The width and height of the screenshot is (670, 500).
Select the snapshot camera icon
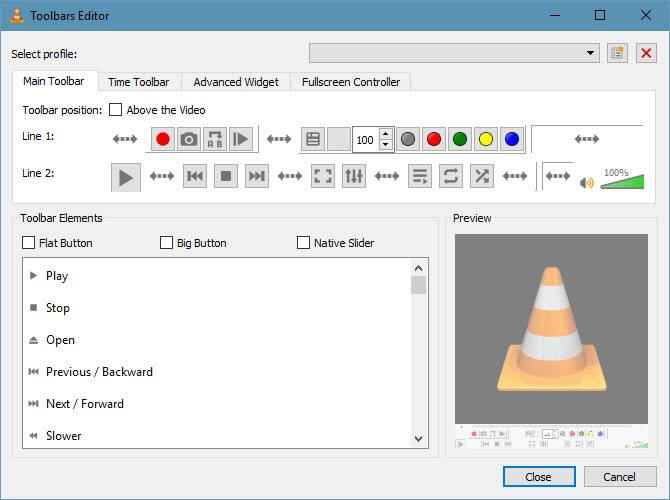click(189, 139)
